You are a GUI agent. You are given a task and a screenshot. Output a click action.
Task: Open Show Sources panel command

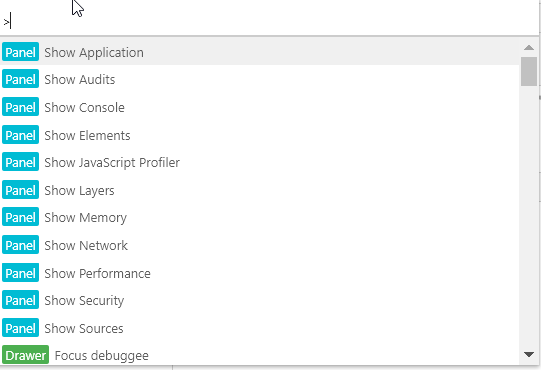(x=259, y=328)
